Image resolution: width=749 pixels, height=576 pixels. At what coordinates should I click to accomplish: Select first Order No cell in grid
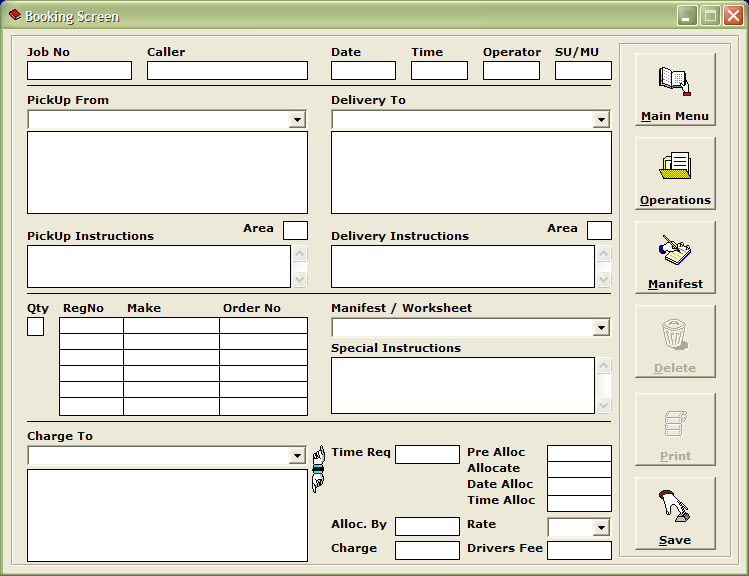(x=264, y=326)
